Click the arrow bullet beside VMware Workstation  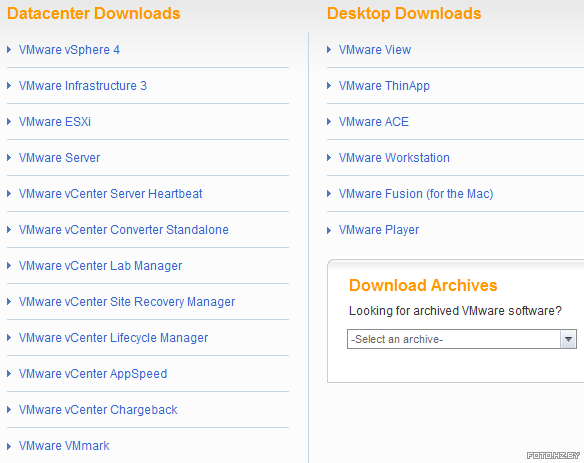pos(329,158)
